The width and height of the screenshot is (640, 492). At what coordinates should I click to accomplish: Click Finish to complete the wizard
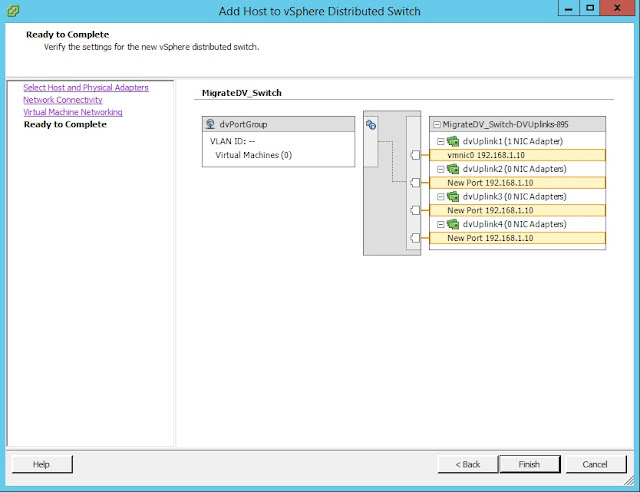[x=529, y=464]
